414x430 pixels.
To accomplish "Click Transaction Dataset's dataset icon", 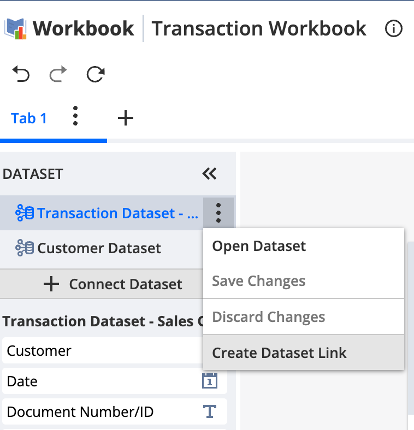I will (24, 213).
